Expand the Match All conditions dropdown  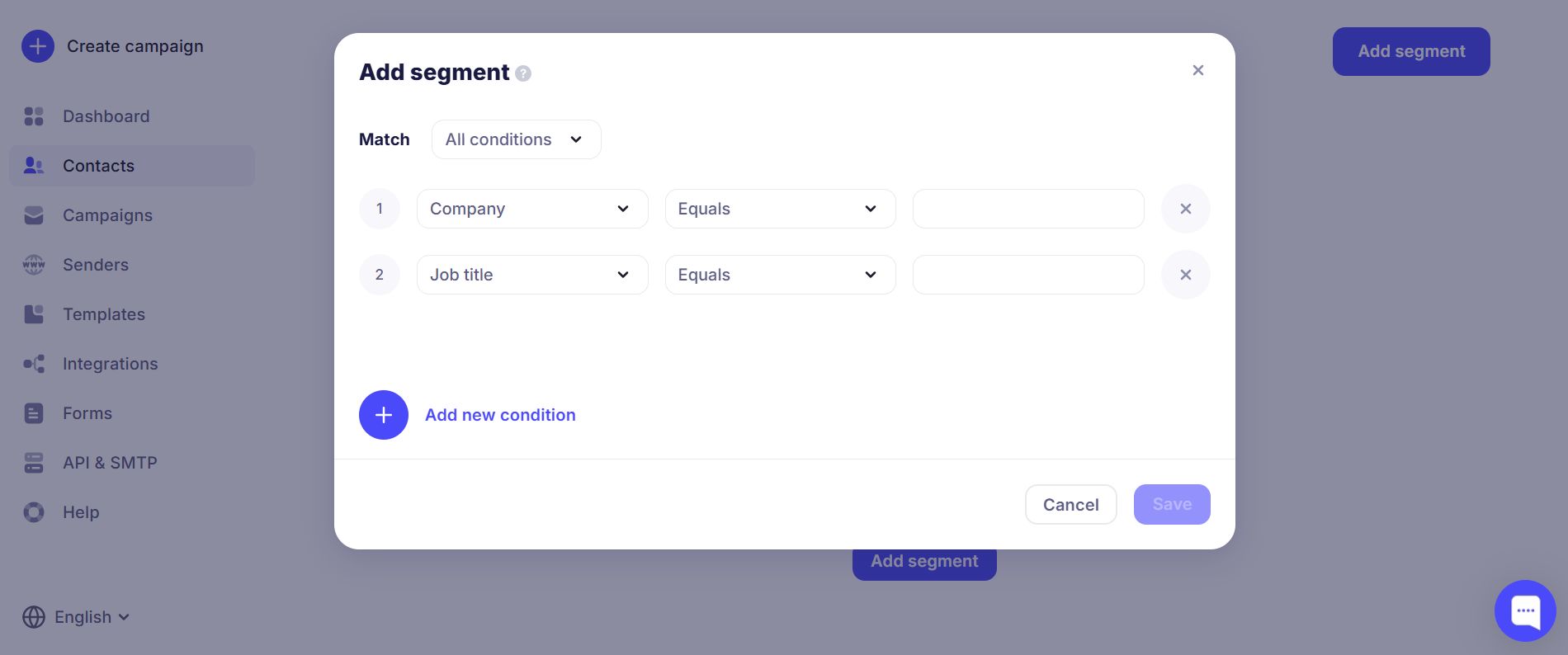[x=516, y=139]
